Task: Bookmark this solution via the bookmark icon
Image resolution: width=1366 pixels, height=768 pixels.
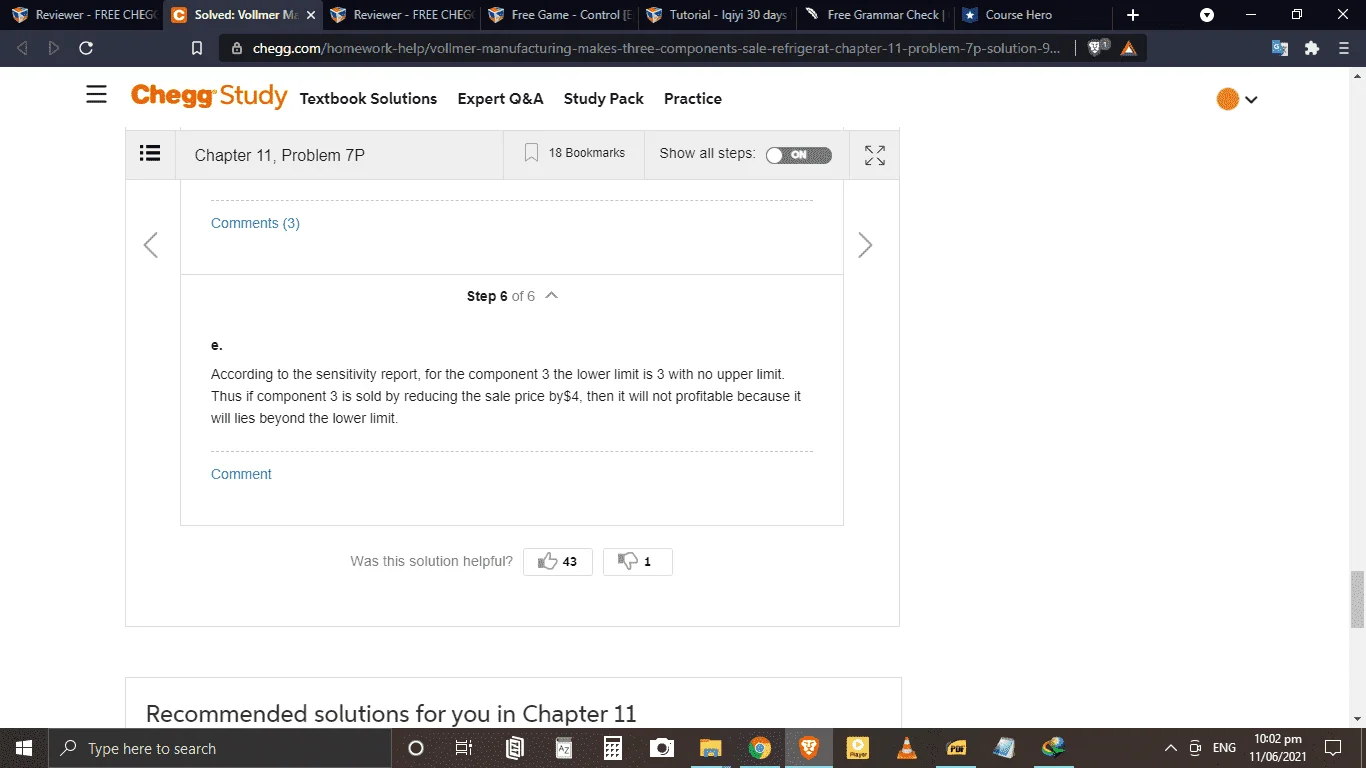Action: [x=531, y=153]
